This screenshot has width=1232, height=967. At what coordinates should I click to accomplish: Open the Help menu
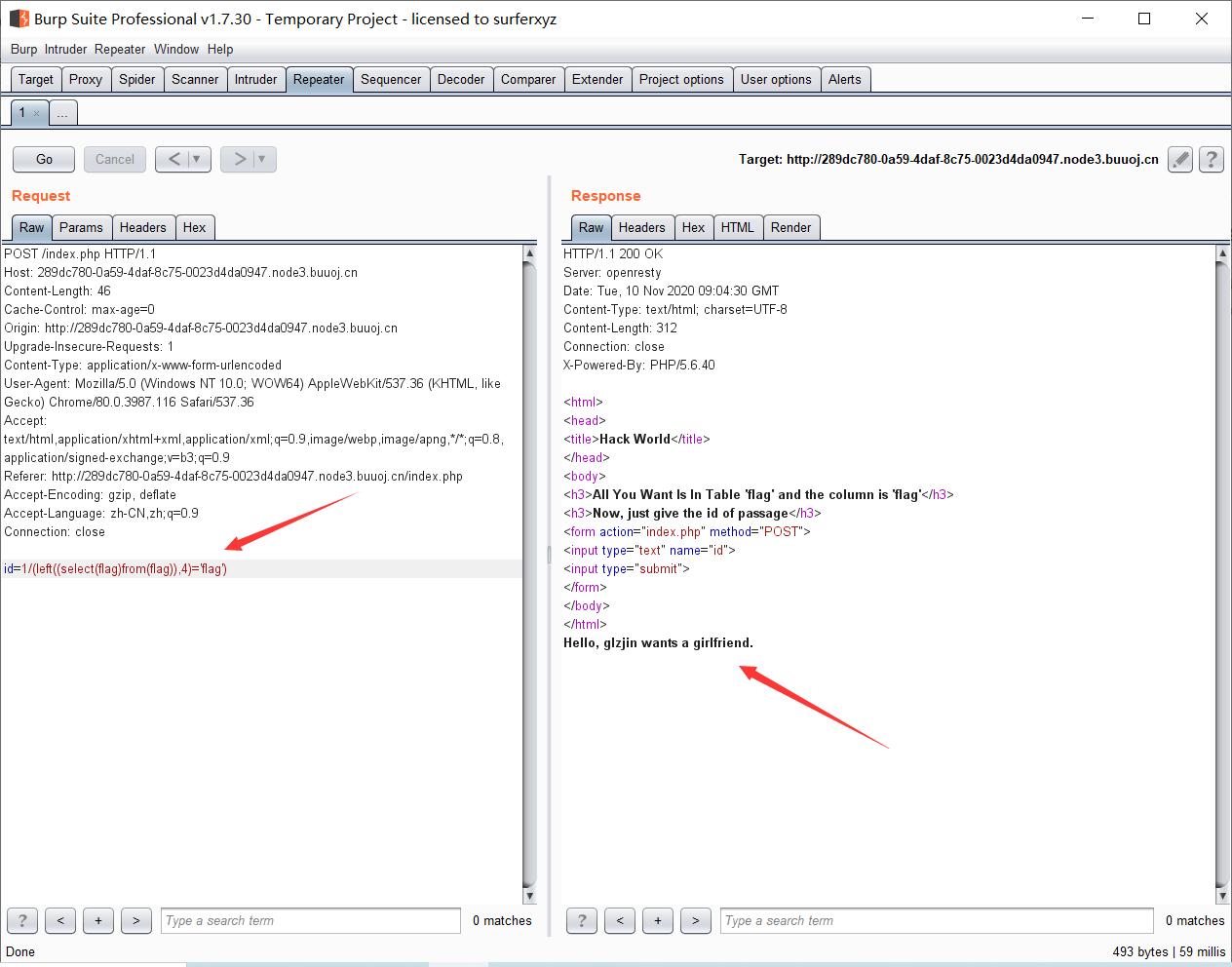pos(220,49)
